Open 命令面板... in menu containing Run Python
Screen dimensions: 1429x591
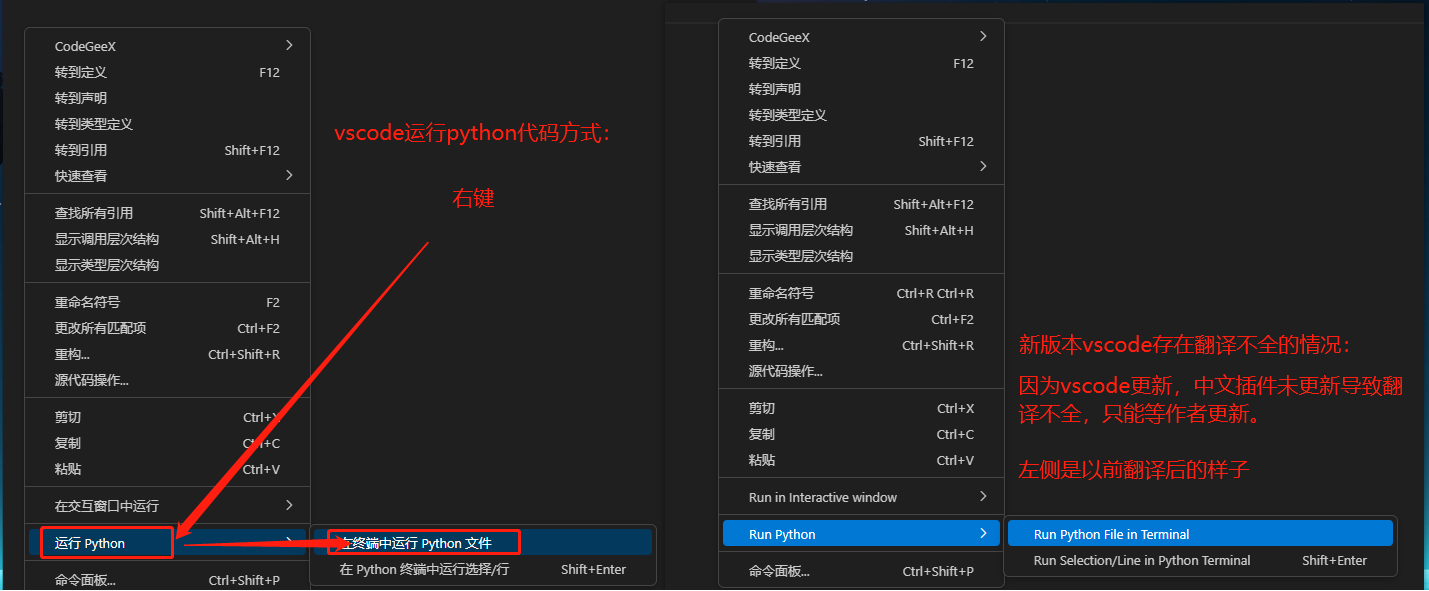861,571
